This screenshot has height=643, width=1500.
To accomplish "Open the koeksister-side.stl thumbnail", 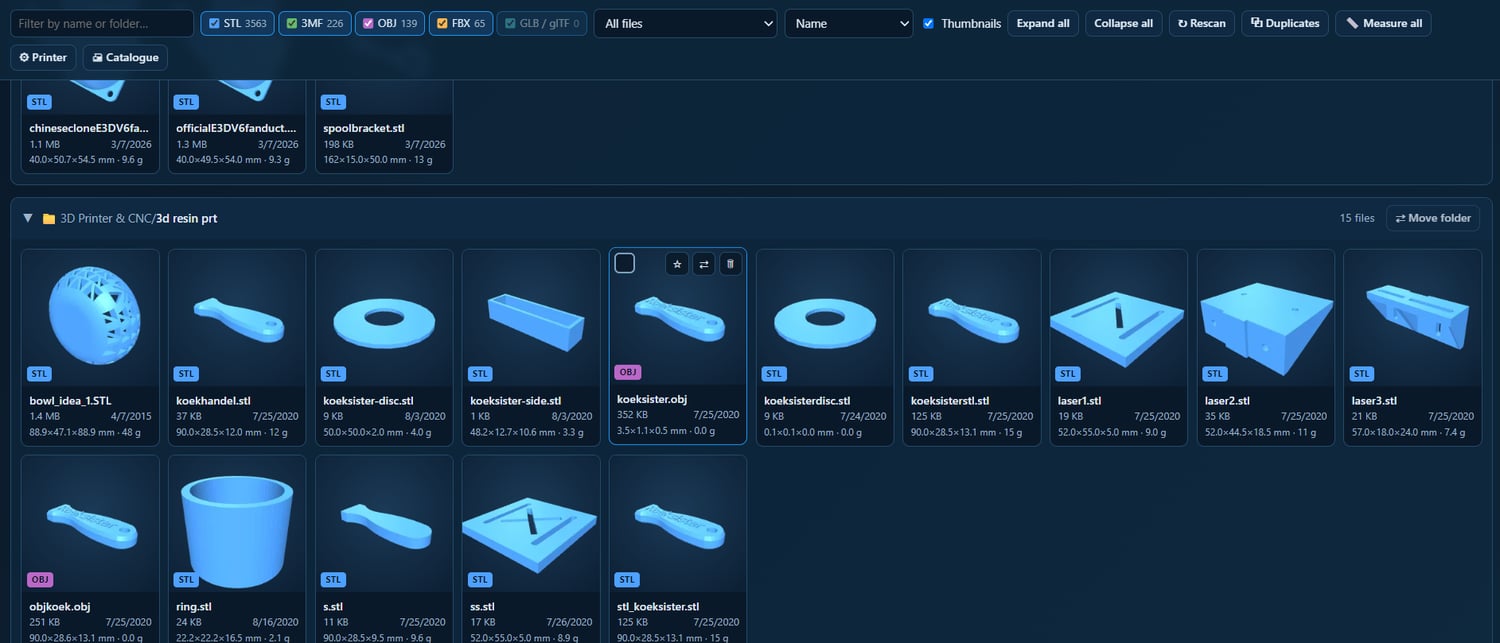I will [x=531, y=317].
